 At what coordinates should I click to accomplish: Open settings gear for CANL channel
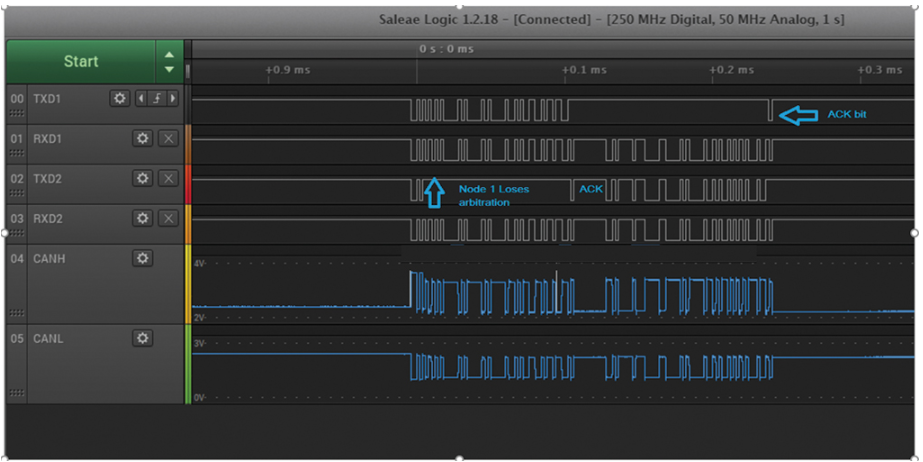pyautogui.click(x=142, y=338)
